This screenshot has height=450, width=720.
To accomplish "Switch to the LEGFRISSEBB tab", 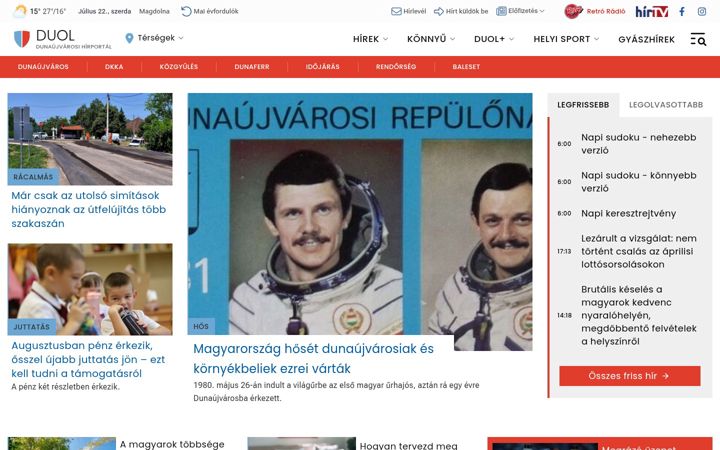I will point(583,105).
